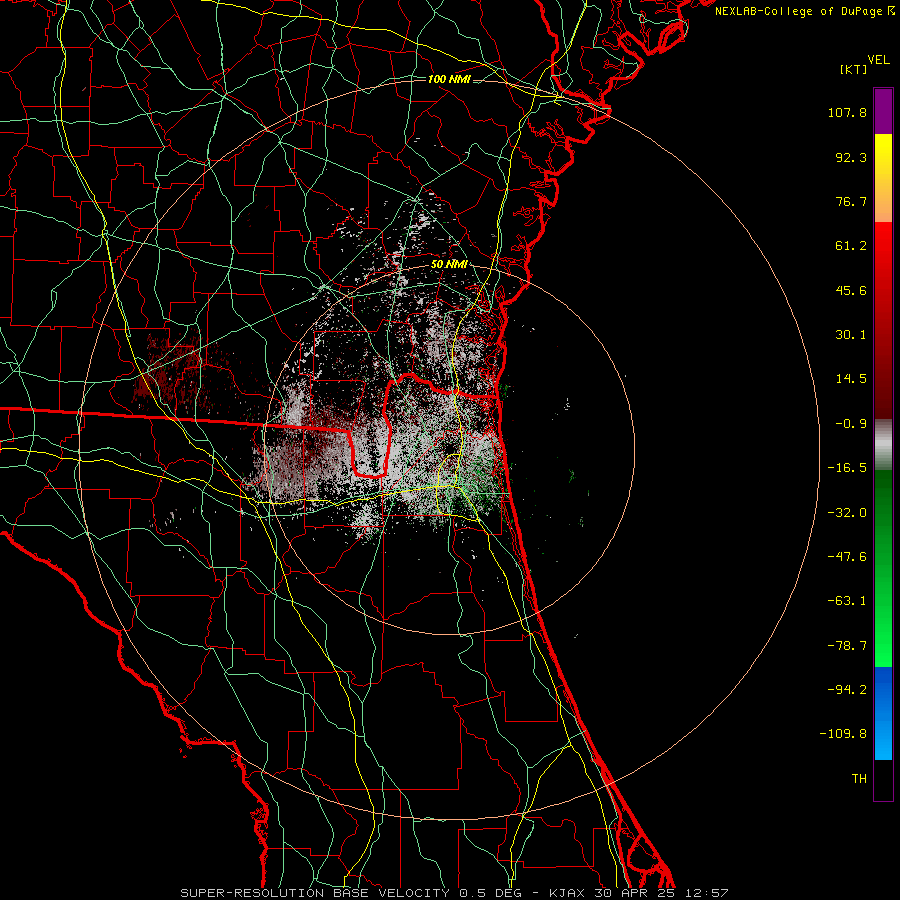This screenshot has width=900, height=900.
Task: Click the '50 NMI' range ring label
Action: coord(449,265)
